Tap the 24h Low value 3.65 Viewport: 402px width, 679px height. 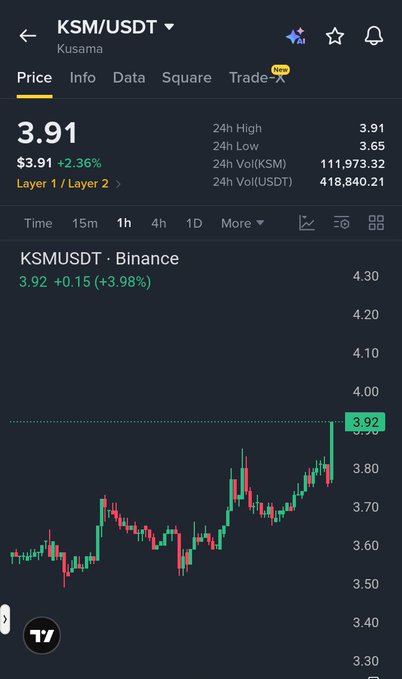(x=372, y=146)
